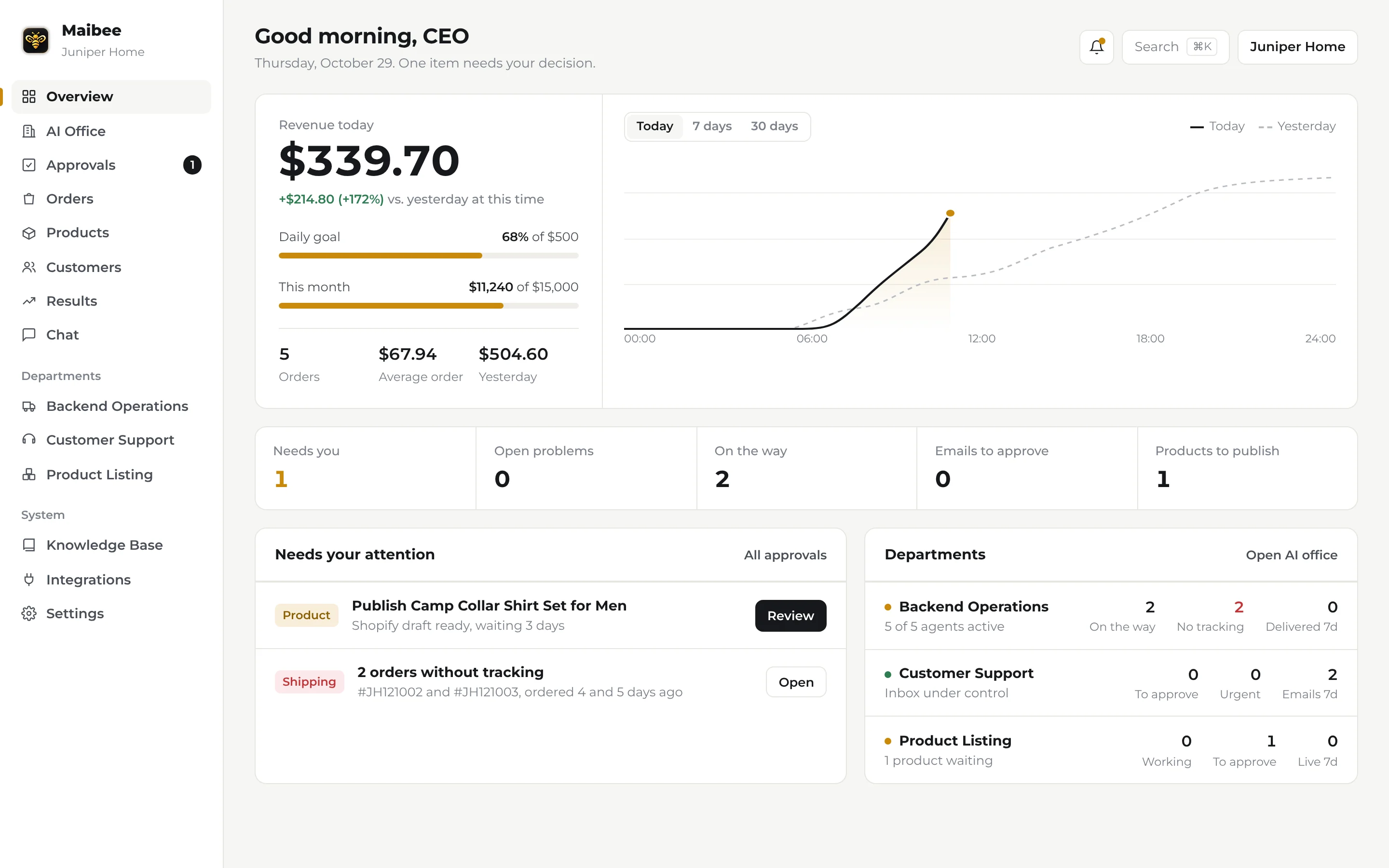Screen dimensions: 1389x868
Task: Click the Customers people icon
Action: coord(29,267)
